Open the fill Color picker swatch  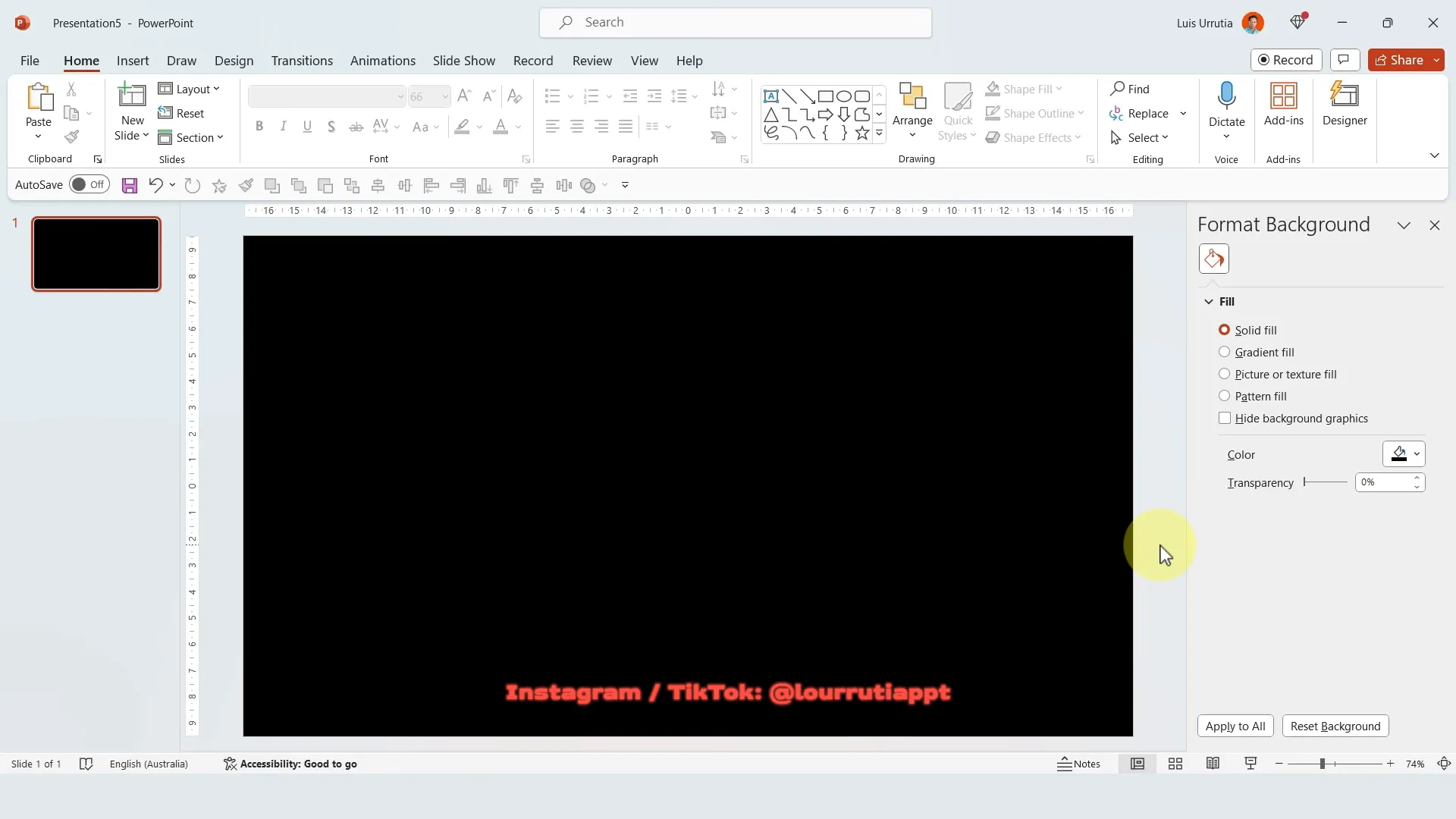1404,454
